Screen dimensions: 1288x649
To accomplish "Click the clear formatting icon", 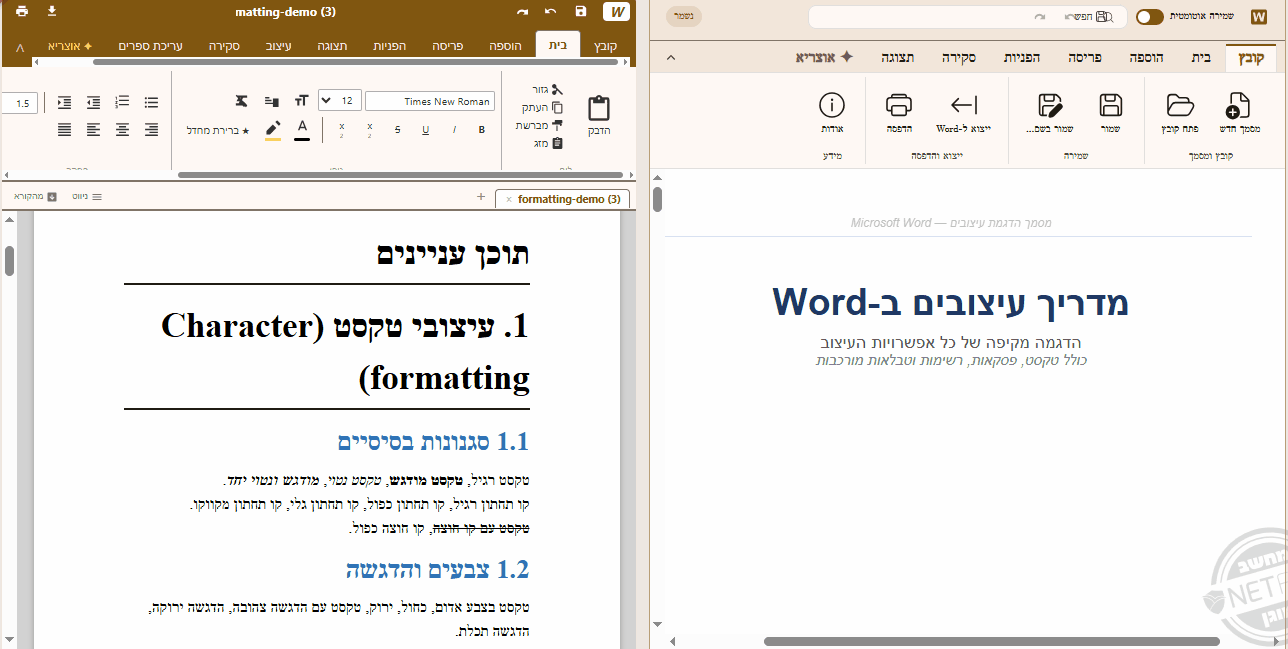I will 242,101.
